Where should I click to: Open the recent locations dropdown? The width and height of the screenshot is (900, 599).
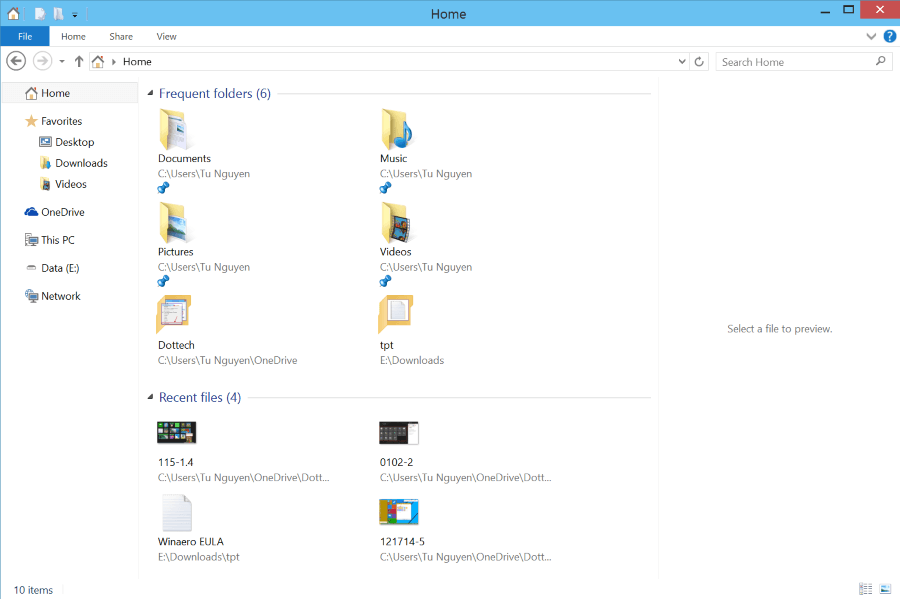click(x=61, y=61)
